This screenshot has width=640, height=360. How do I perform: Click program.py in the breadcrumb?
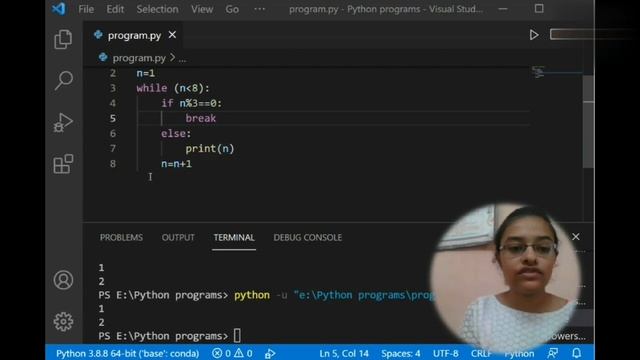139,58
